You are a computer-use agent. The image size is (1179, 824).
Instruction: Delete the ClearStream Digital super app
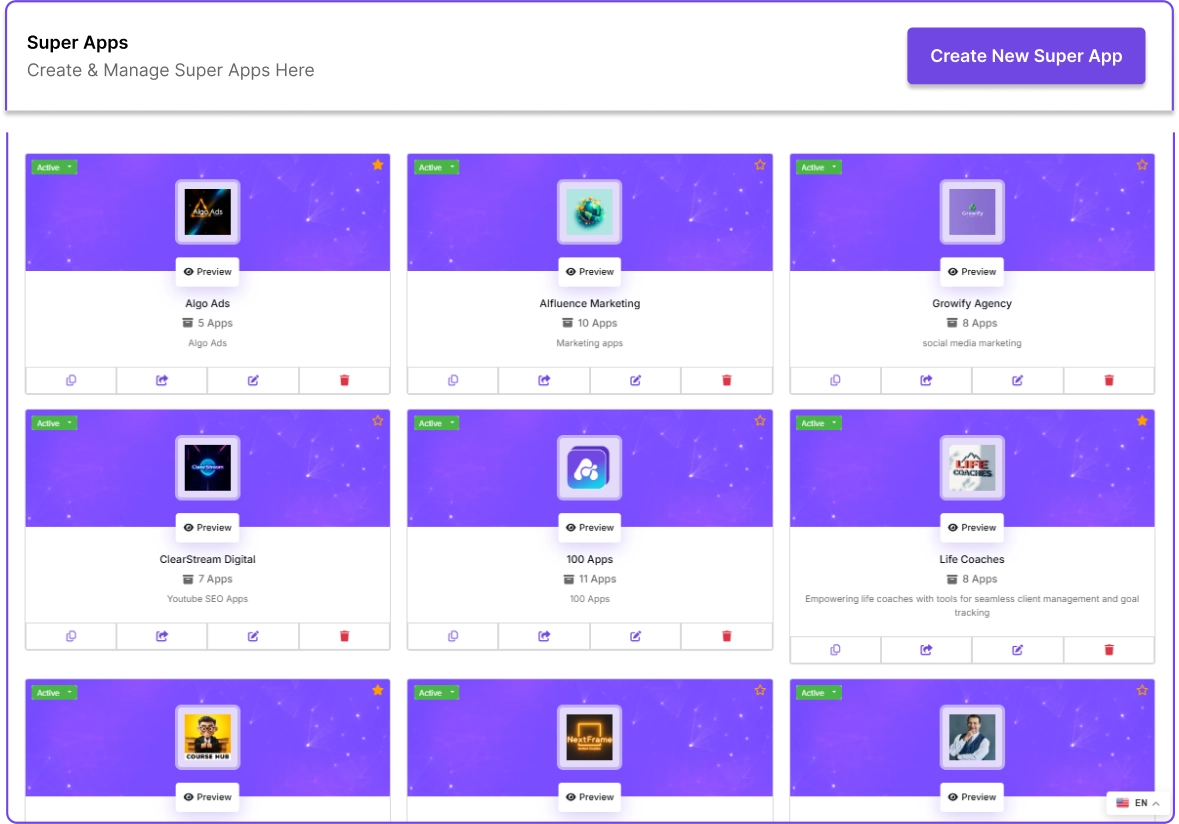pyautogui.click(x=344, y=636)
